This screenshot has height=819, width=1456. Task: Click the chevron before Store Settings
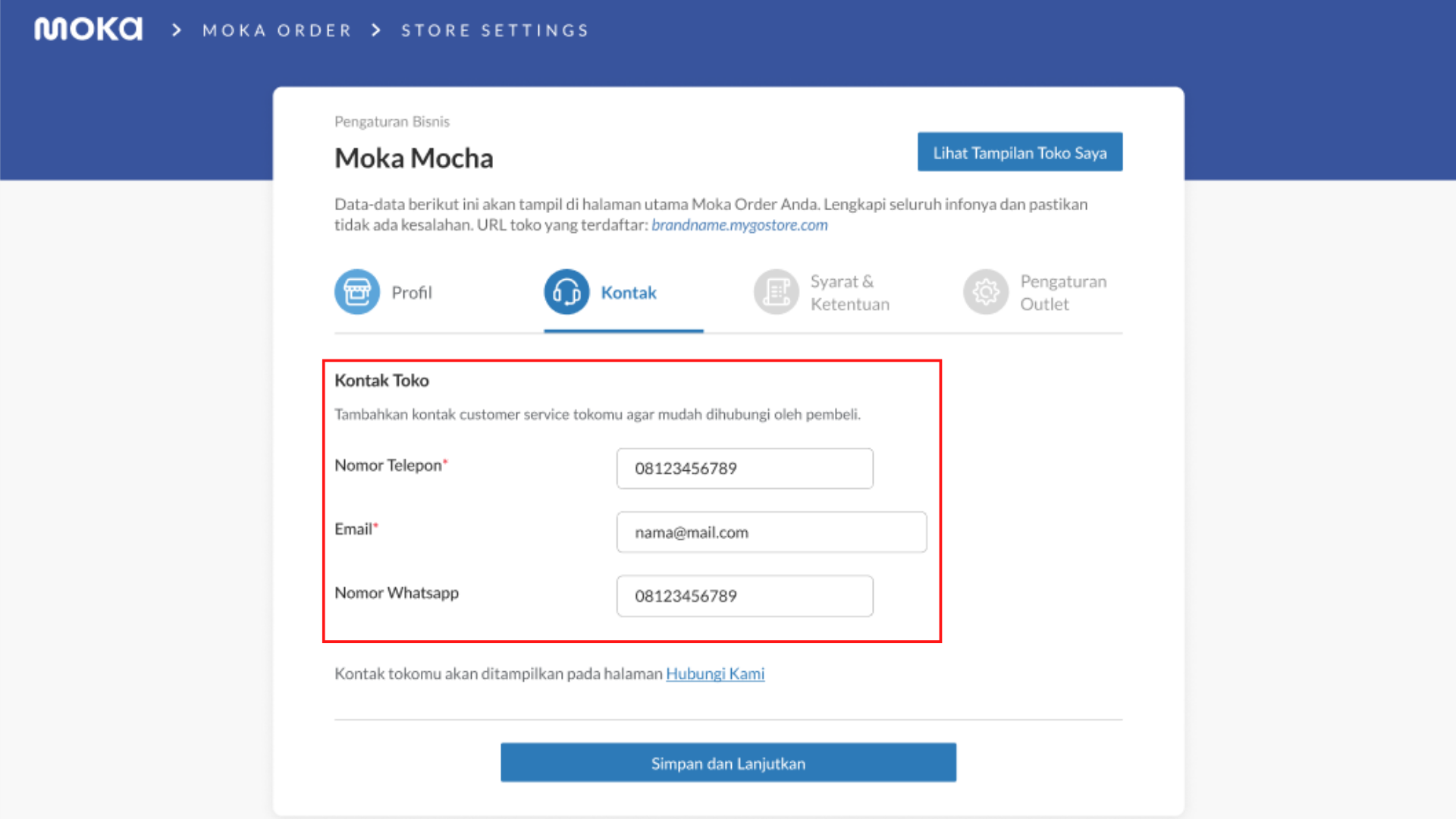pyautogui.click(x=376, y=30)
